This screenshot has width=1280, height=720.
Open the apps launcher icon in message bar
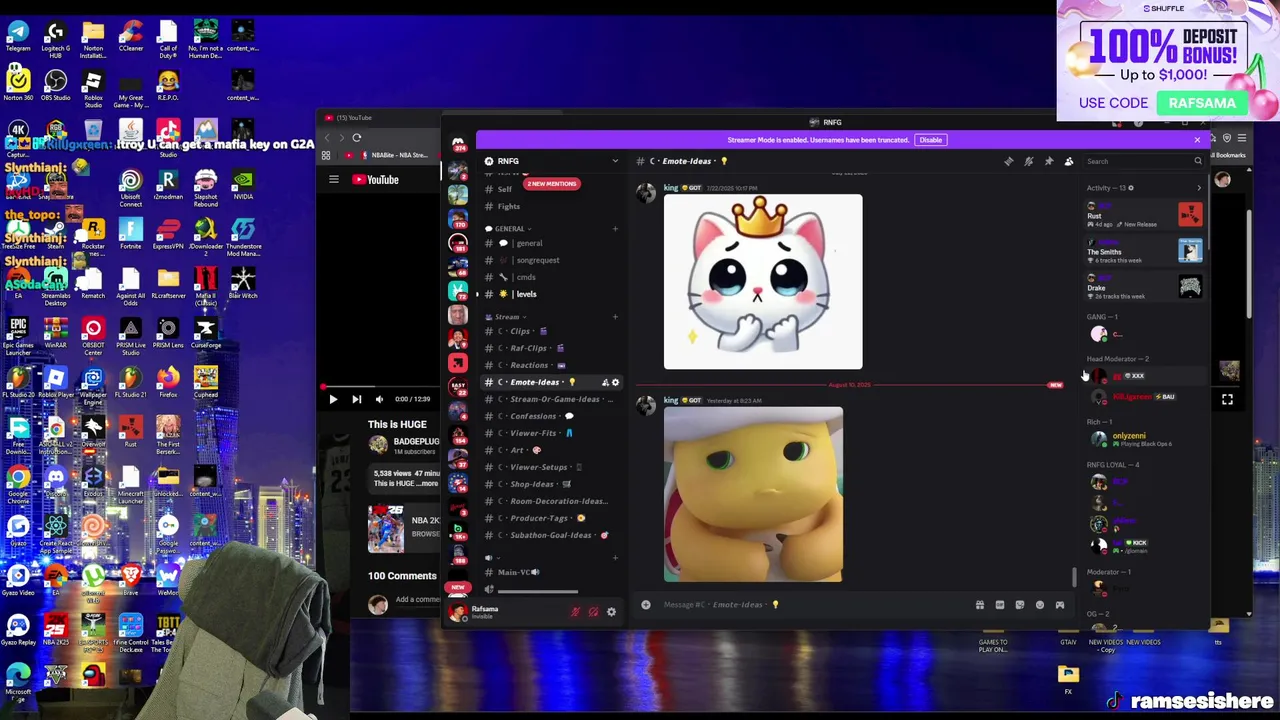pyautogui.click(x=1060, y=604)
